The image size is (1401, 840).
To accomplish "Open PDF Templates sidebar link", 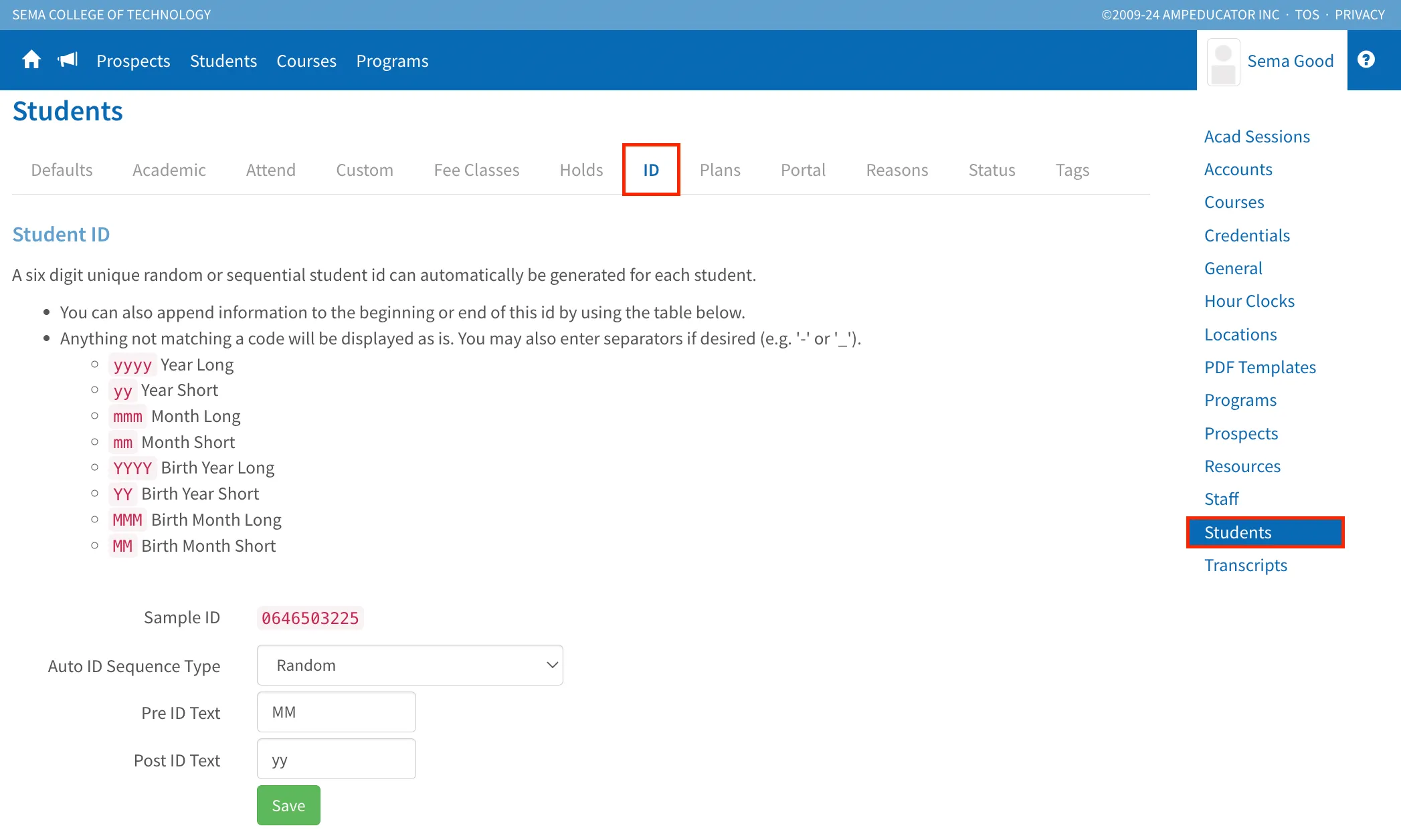I will coord(1260,367).
